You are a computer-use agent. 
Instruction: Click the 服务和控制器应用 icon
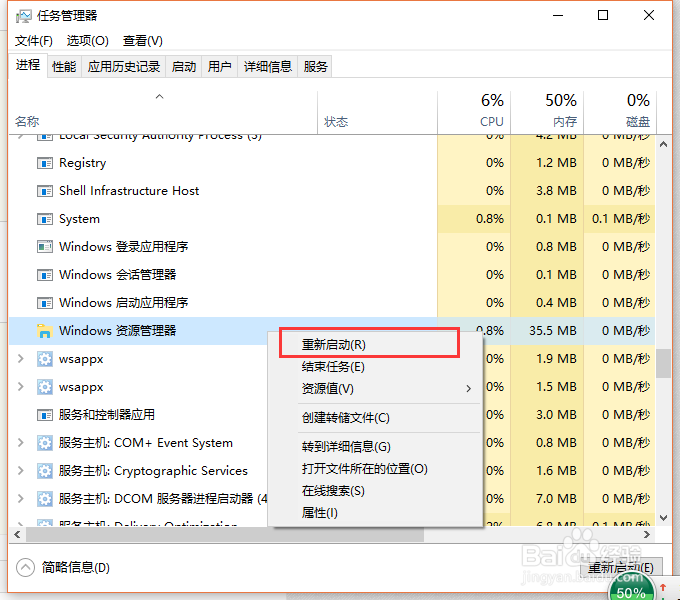click(x=45, y=415)
